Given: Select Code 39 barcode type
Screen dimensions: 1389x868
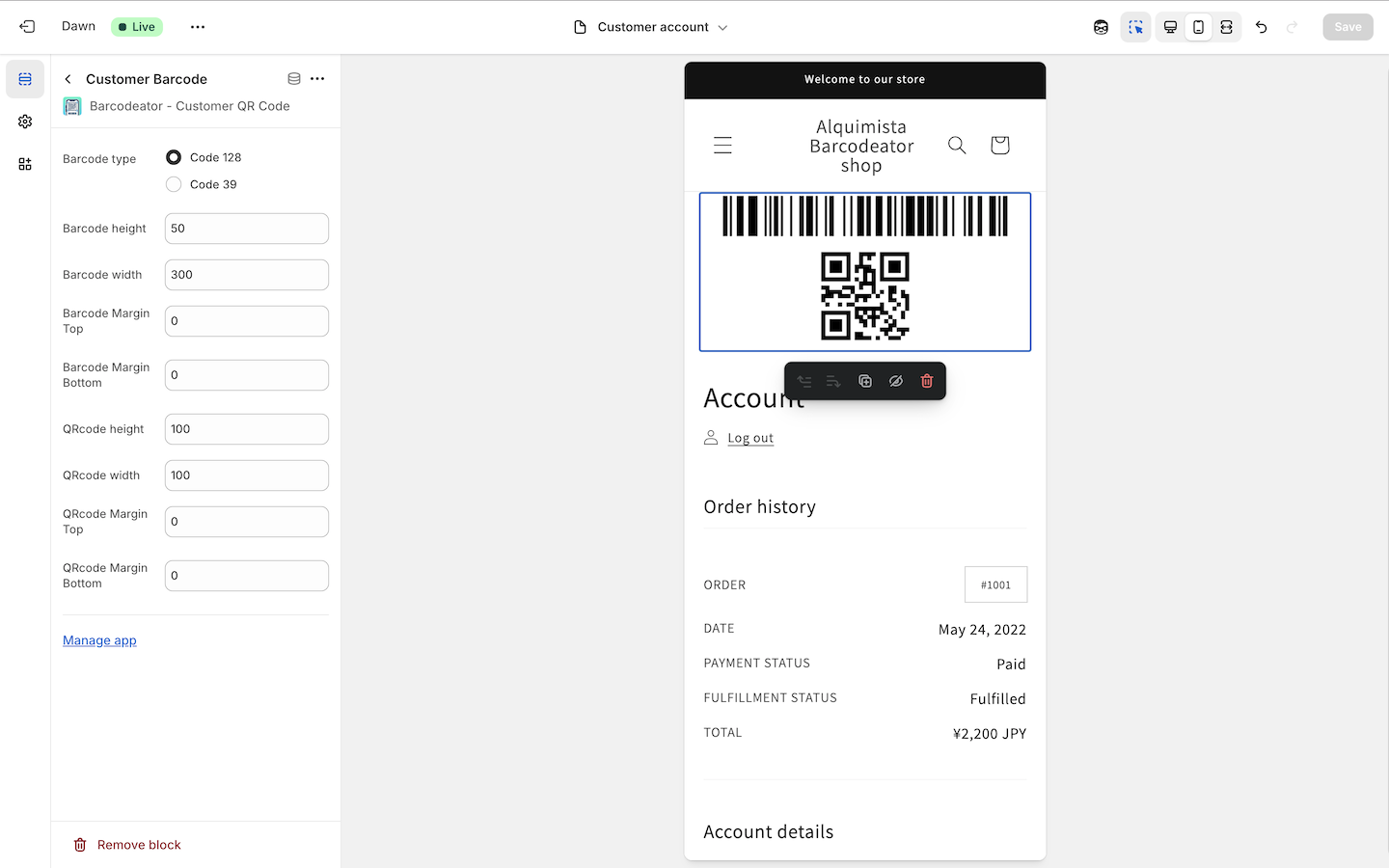Looking at the screenshot, I should (x=174, y=184).
